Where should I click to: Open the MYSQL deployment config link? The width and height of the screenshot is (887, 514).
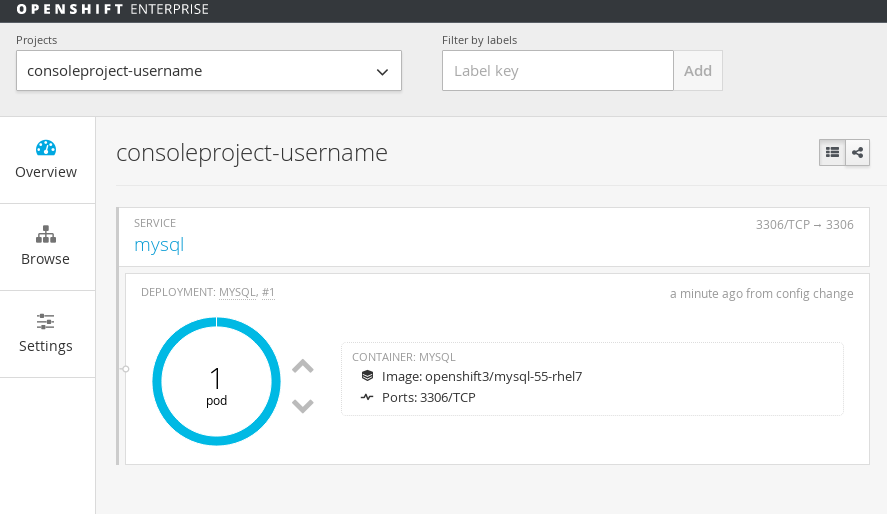pos(237,292)
